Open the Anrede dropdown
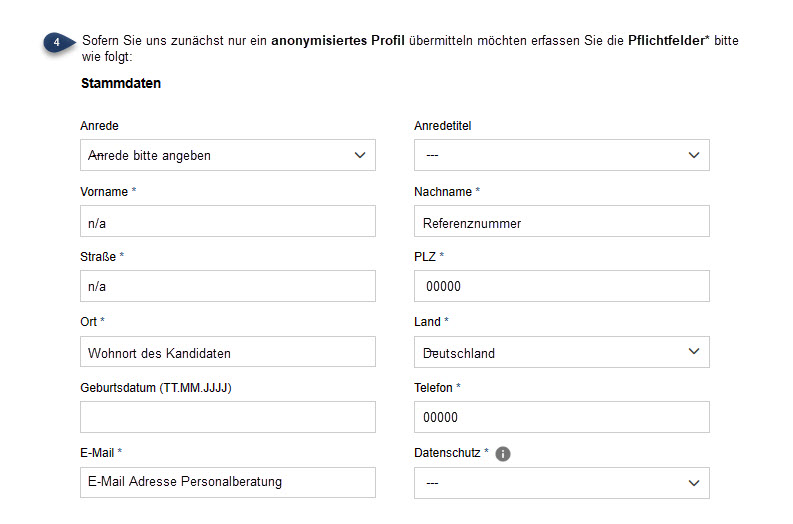793x524 pixels. [x=228, y=155]
